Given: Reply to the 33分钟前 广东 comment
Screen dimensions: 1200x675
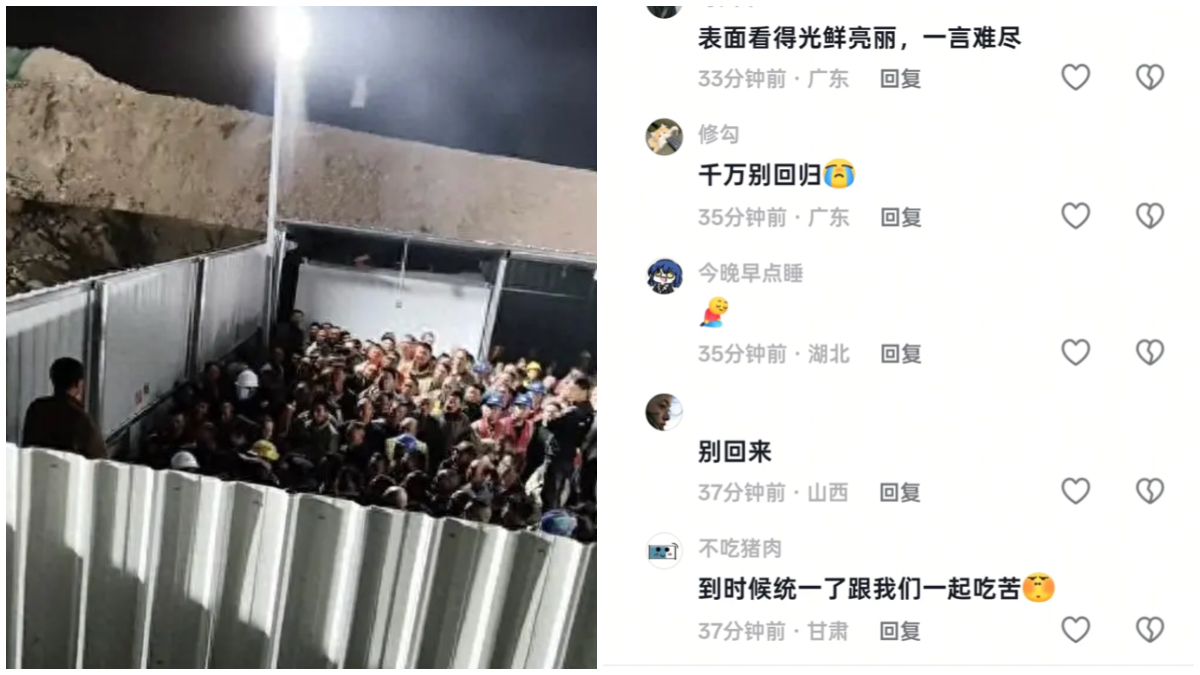Looking at the screenshot, I should tap(900, 78).
